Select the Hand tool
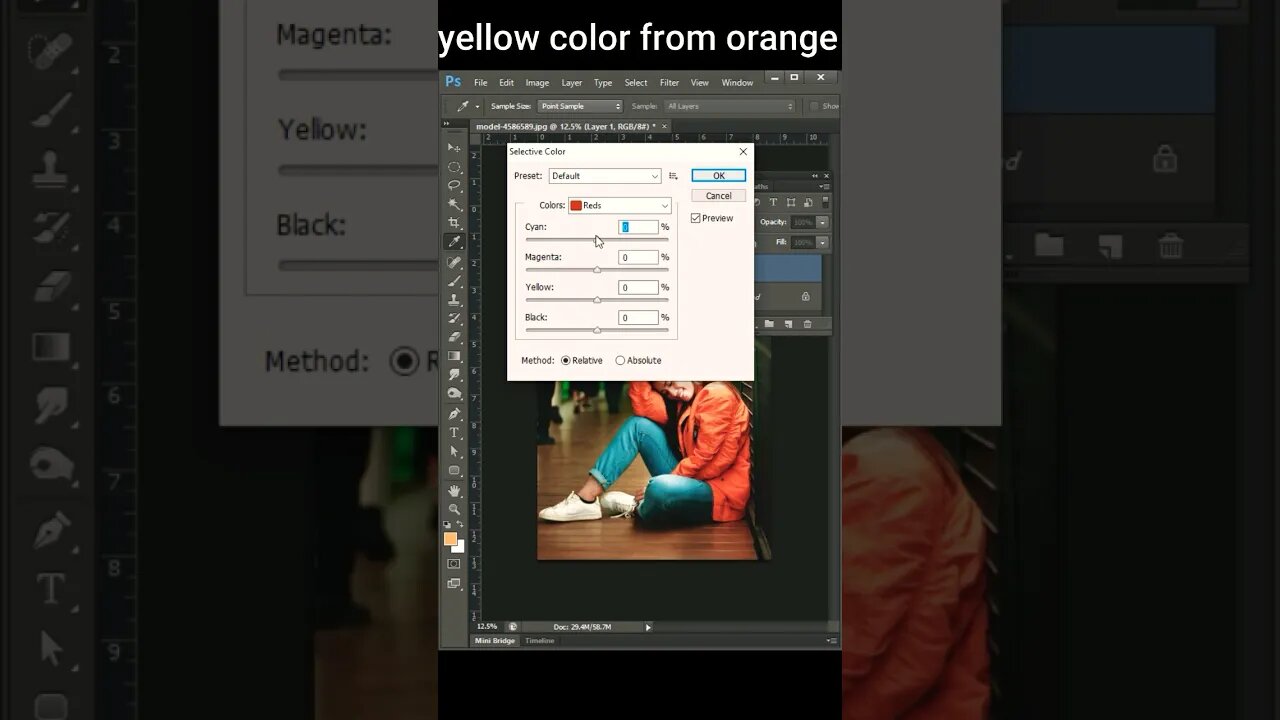The image size is (1280, 720). 454,491
